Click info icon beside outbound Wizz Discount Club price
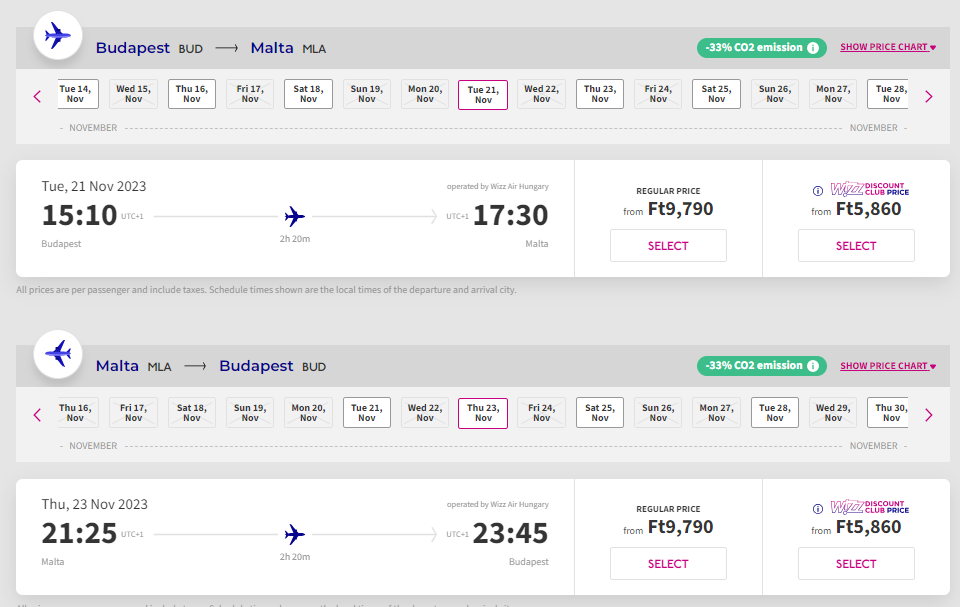960x607 pixels. pos(817,191)
